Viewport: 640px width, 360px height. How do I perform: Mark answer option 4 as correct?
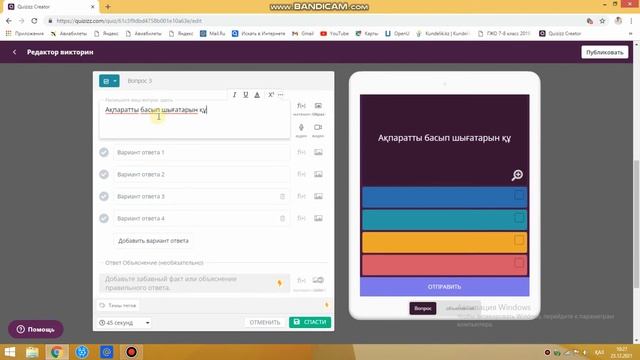coord(104,218)
